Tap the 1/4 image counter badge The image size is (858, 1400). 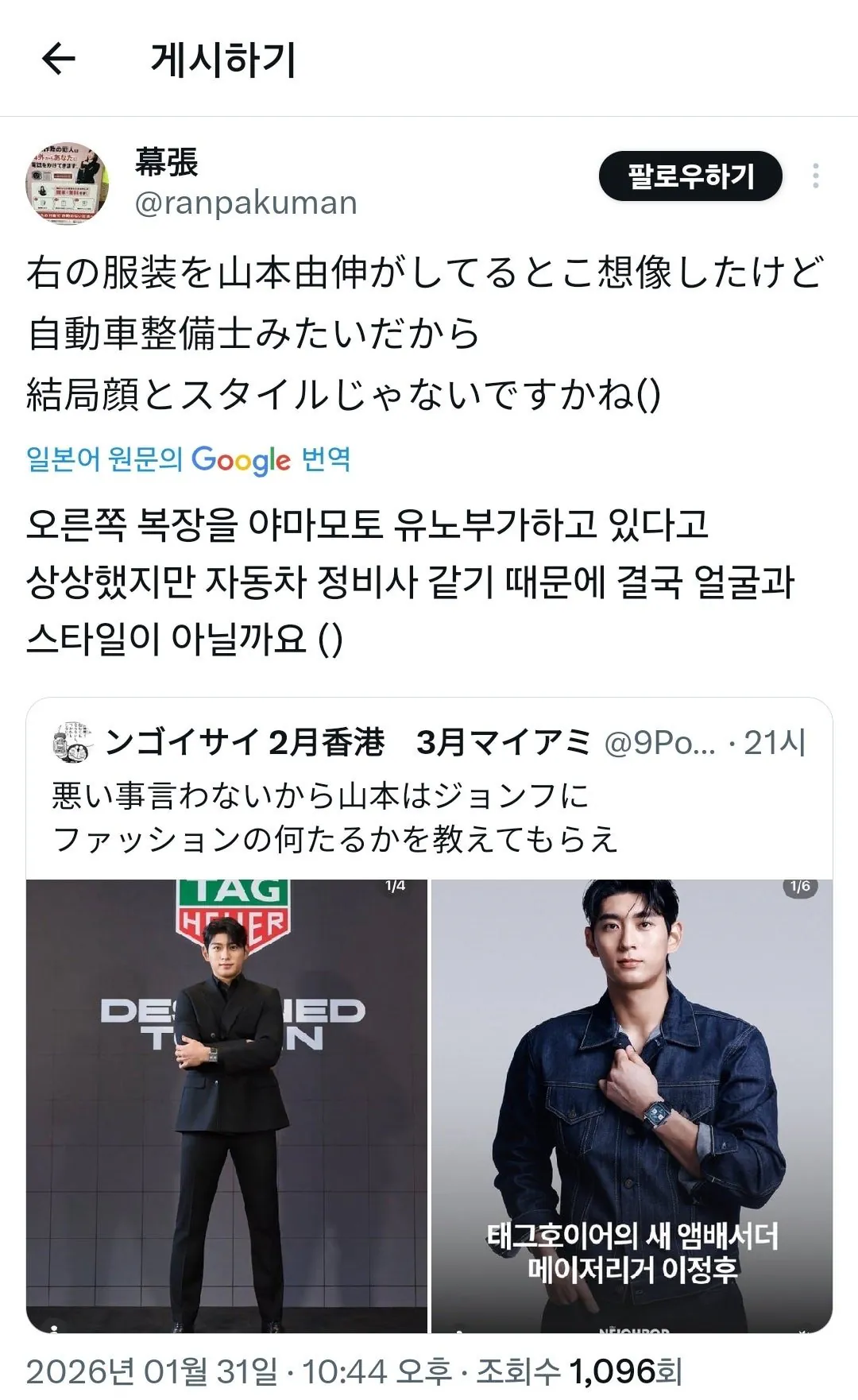click(x=395, y=886)
